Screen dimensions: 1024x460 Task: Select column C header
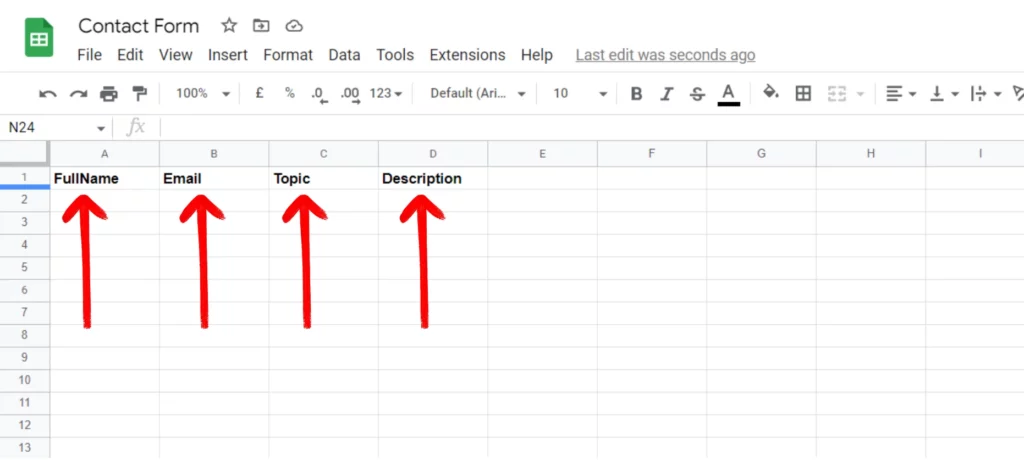[x=323, y=154]
